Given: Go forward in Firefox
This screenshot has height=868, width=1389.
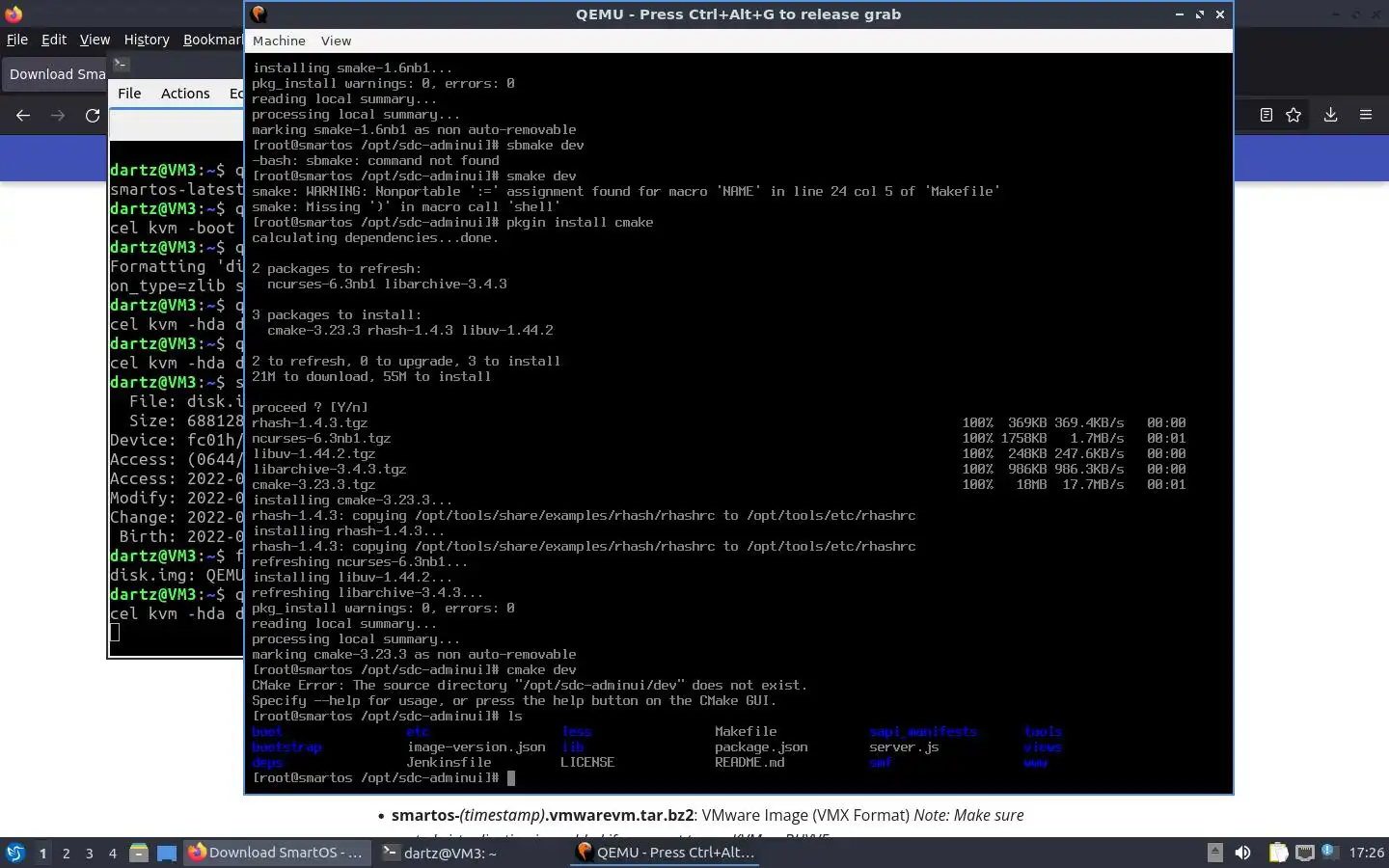Looking at the screenshot, I should pos(58,115).
